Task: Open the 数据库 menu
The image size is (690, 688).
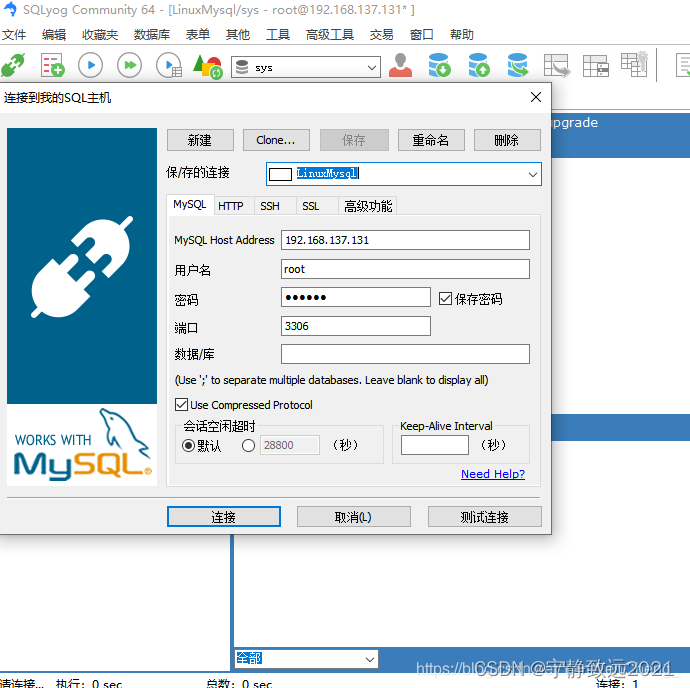Action: (x=152, y=34)
